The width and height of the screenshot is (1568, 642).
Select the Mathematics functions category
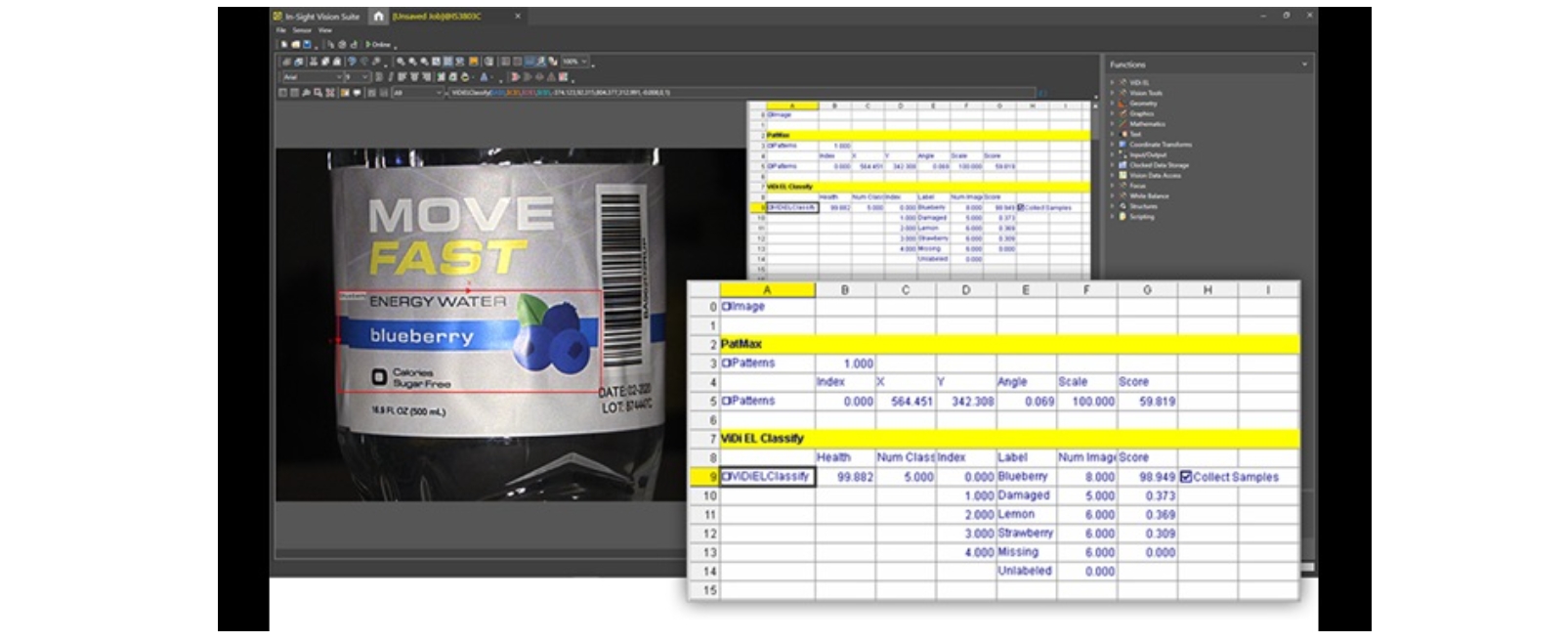click(x=1147, y=124)
